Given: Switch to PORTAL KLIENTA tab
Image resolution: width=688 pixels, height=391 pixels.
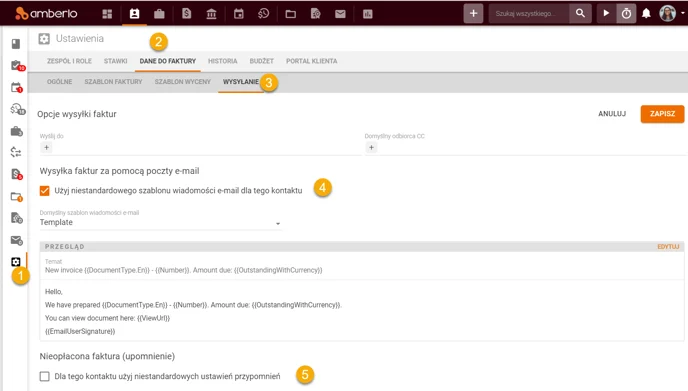Looking at the screenshot, I should 312,61.
